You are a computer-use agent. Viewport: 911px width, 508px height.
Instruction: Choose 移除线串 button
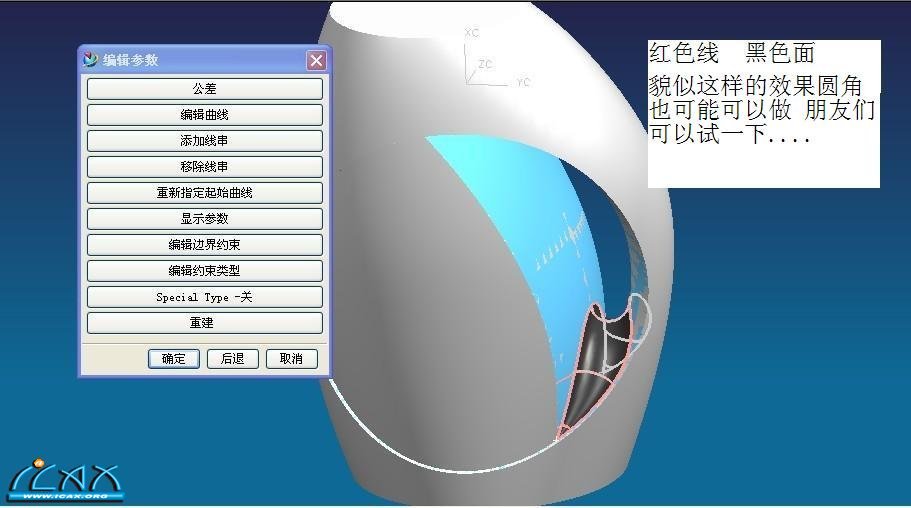tap(205, 167)
